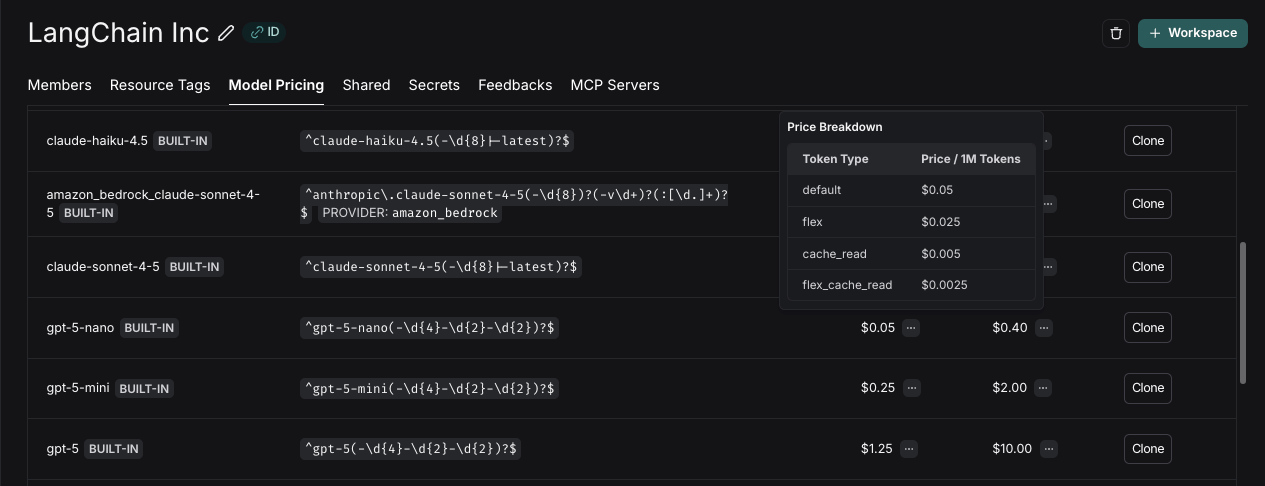Click the PROVIDER: amazon_bedrock tag
The width and height of the screenshot is (1265, 486).
410,213
